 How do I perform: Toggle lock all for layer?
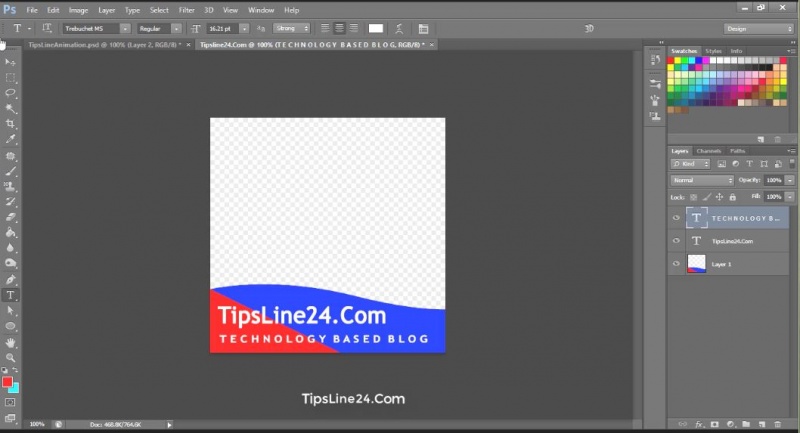pos(733,197)
